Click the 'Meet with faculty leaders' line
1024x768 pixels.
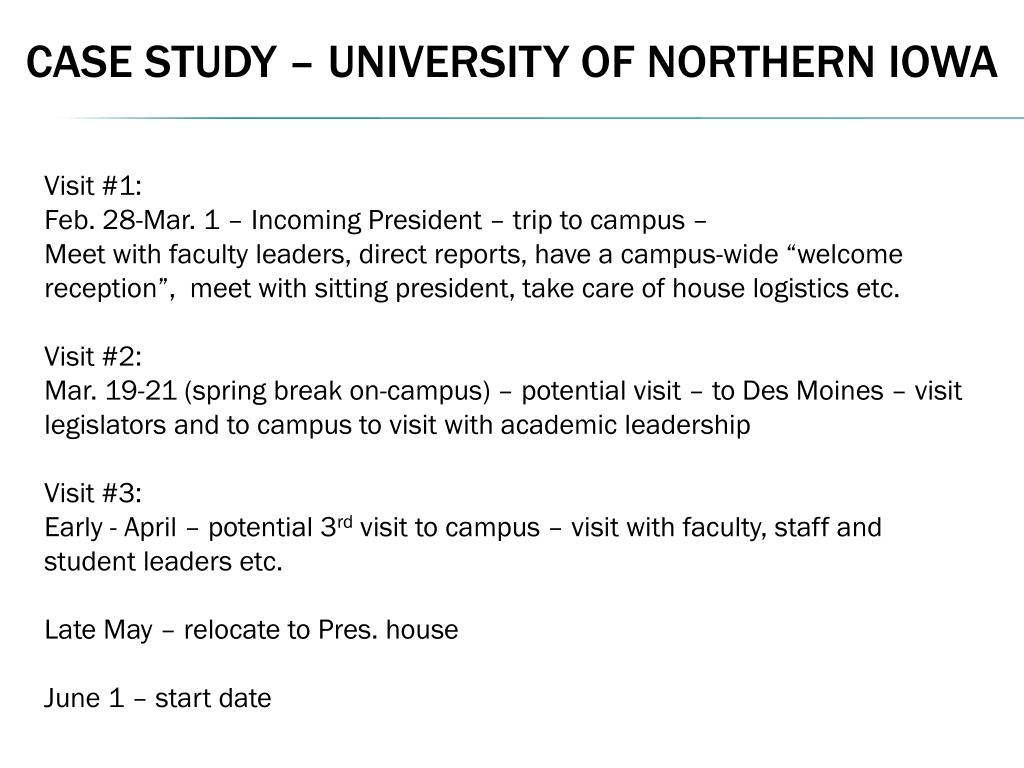tap(473, 255)
